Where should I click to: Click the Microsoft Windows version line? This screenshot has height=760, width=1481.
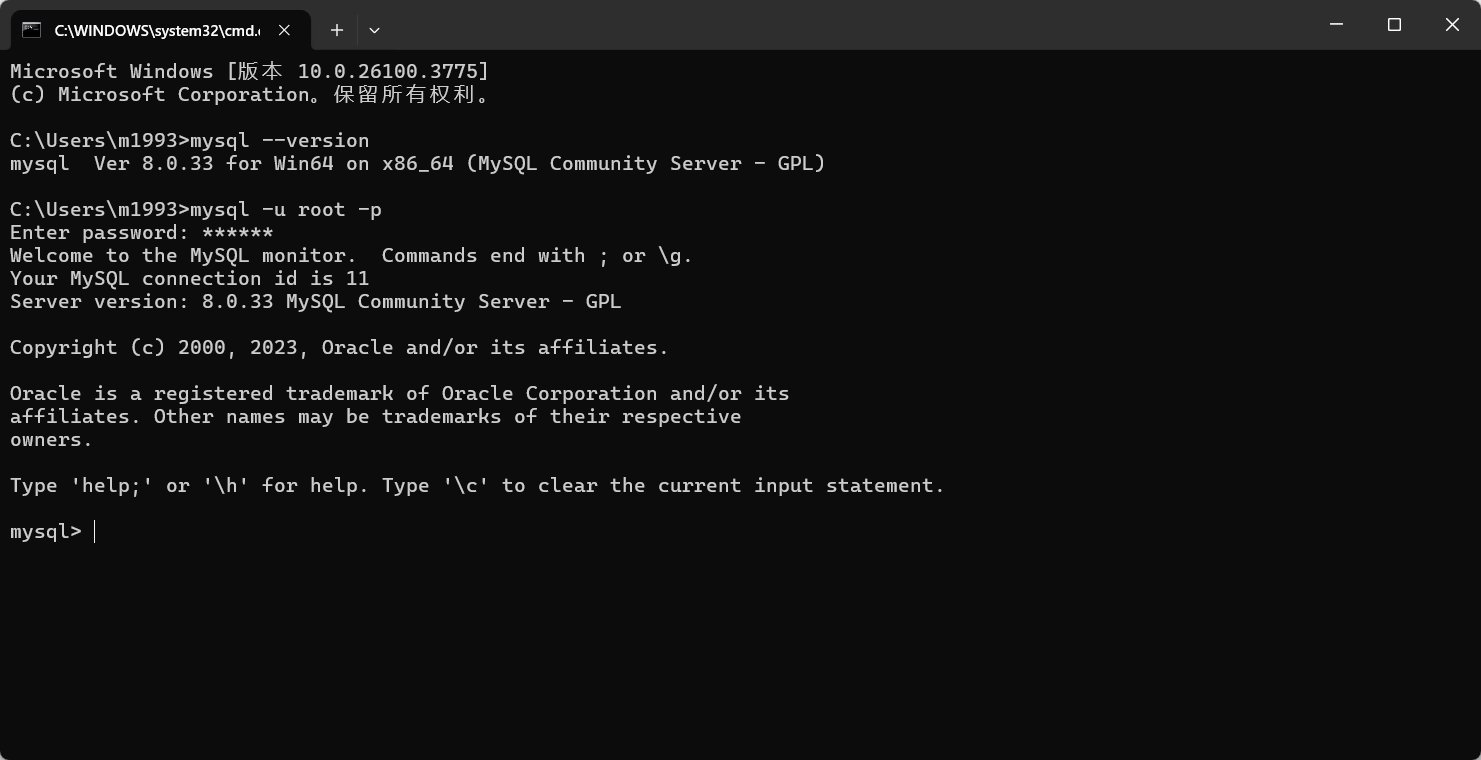tap(249, 71)
